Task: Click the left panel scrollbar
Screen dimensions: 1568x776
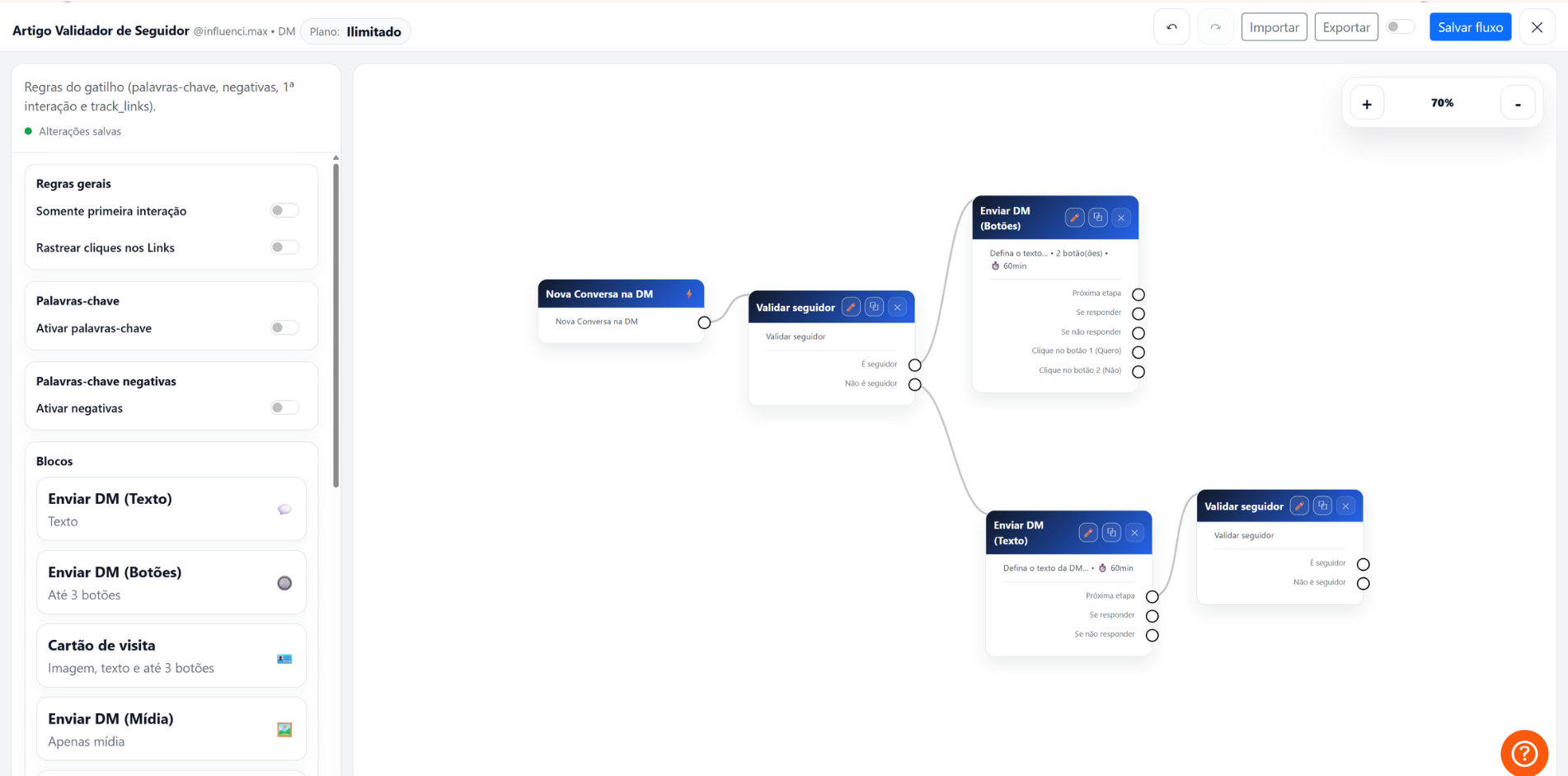Action: [336, 326]
